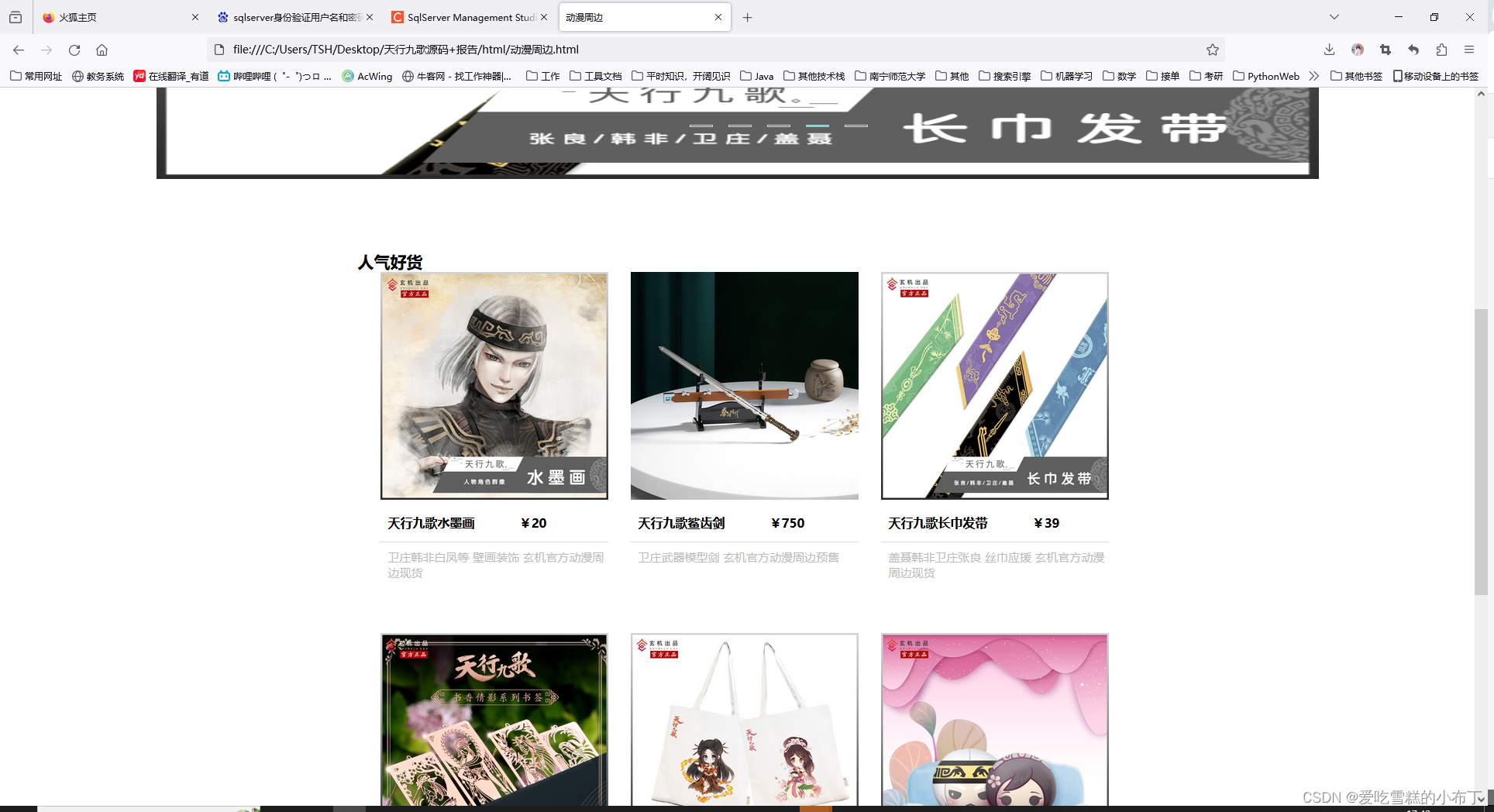Click the screenshot crop tool icon

coord(1386,50)
